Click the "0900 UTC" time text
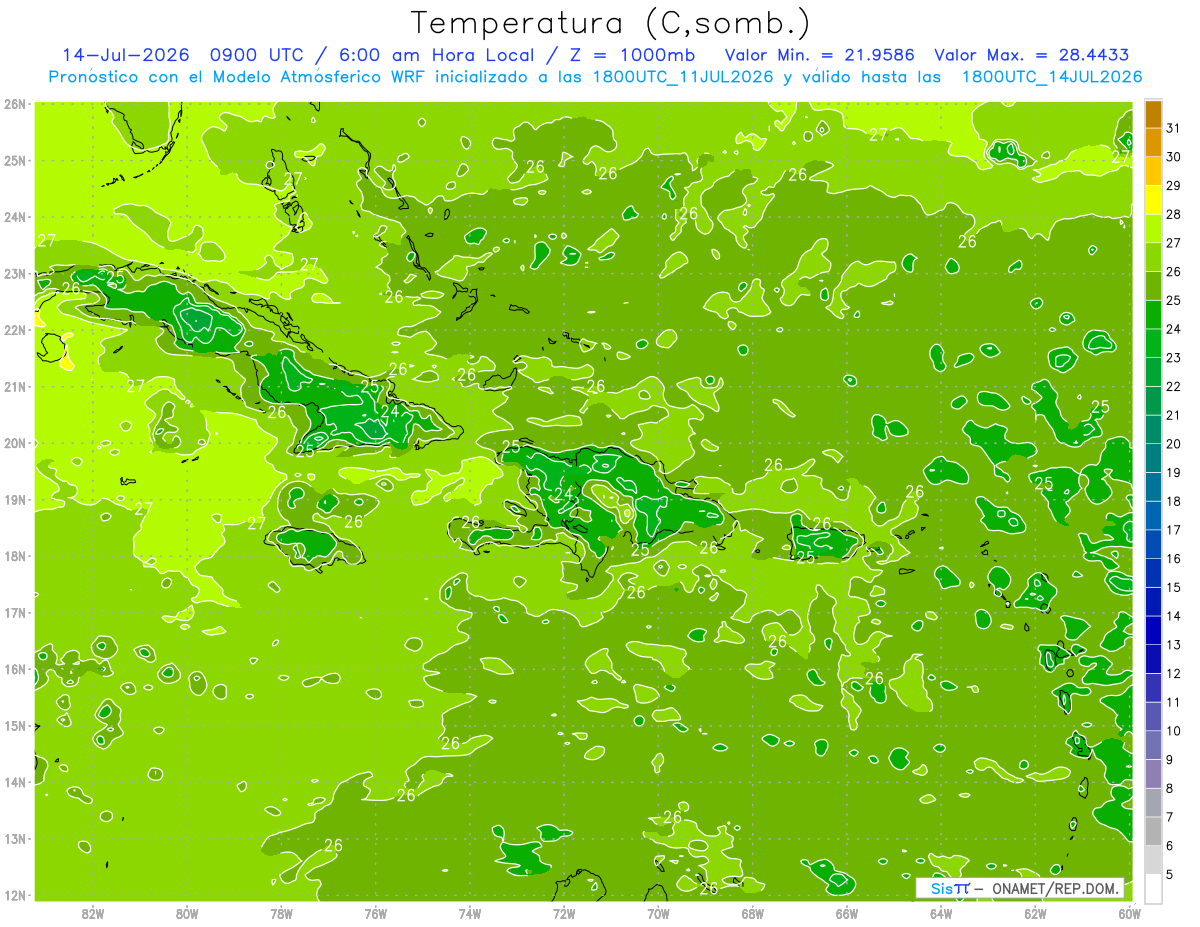This screenshot has width=1200, height=927. pyautogui.click(x=259, y=55)
